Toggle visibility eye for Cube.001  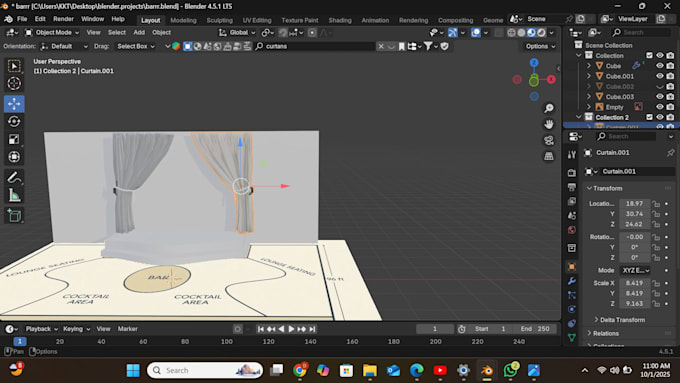(x=660, y=76)
